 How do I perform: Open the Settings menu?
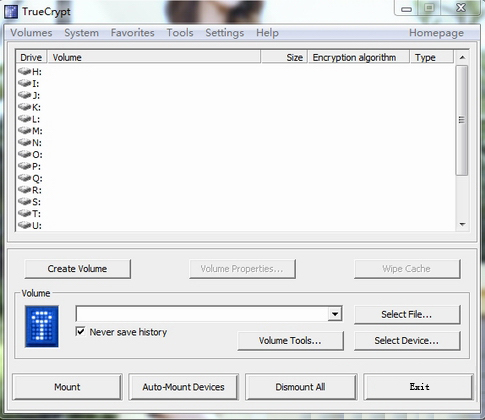[225, 33]
